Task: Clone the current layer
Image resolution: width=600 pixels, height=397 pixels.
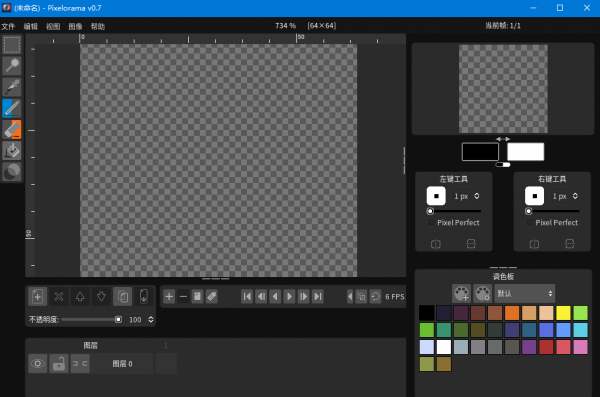Action: point(122,296)
